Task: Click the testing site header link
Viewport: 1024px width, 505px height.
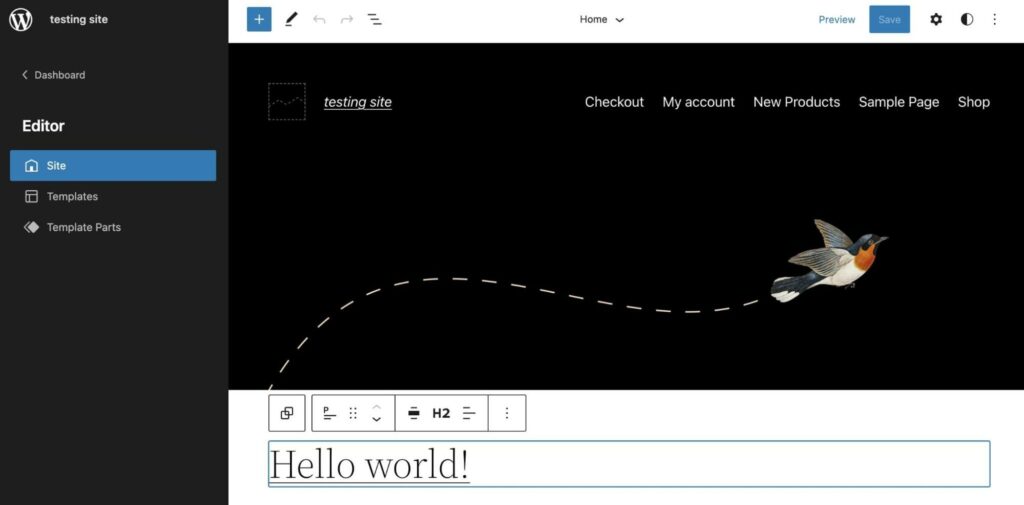Action: [x=358, y=102]
